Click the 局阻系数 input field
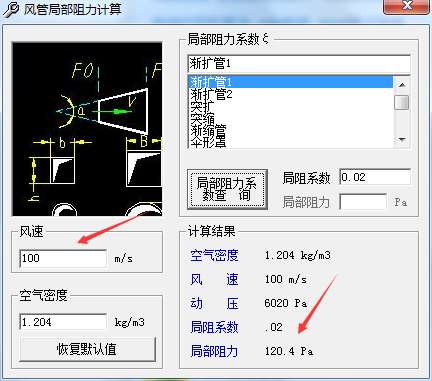The width and height of the screenshot is (432, 381). [375, 177]
